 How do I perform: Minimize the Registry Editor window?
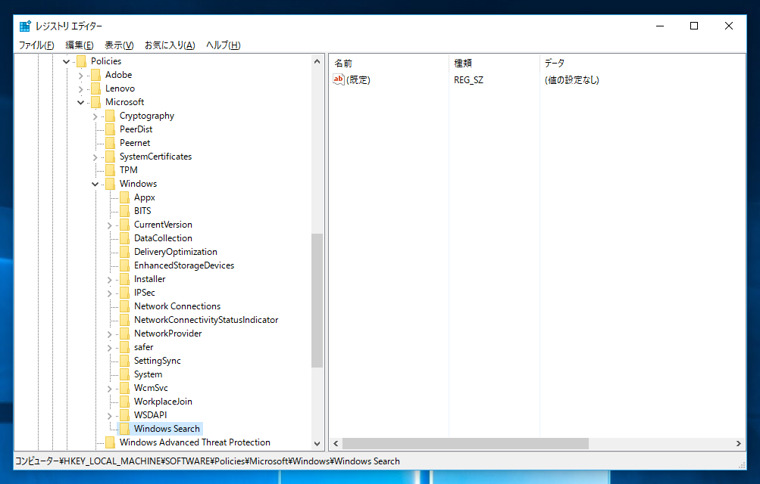coord(660,26)
